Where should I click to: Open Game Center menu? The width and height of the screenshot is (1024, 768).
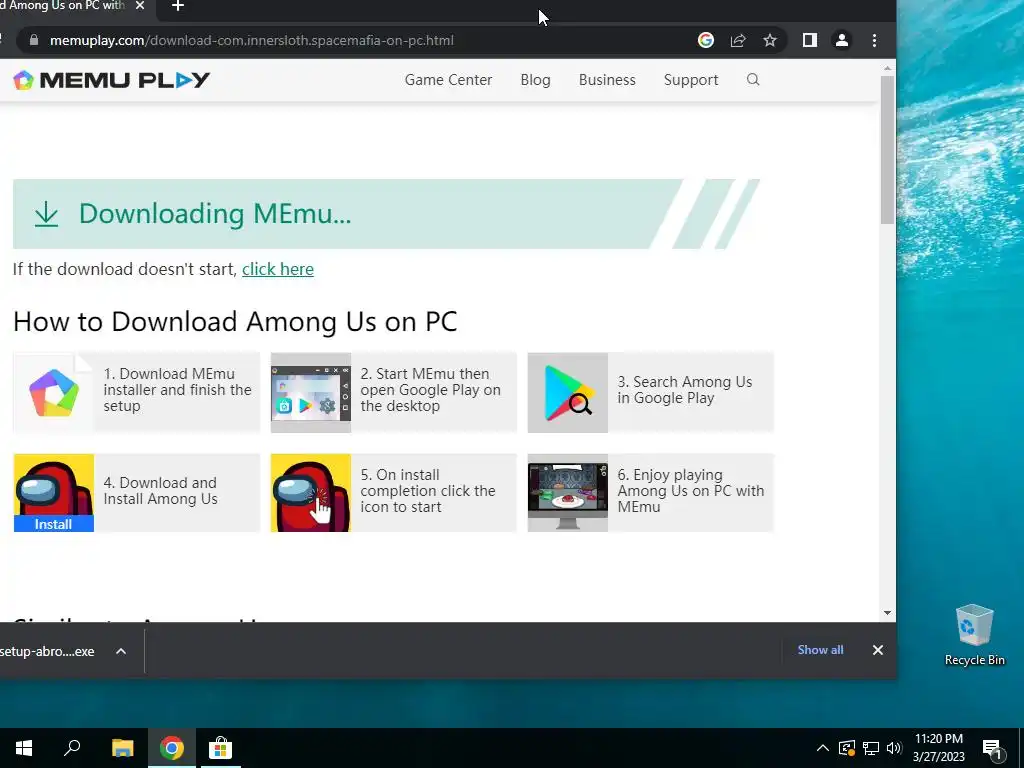(448, 80)
